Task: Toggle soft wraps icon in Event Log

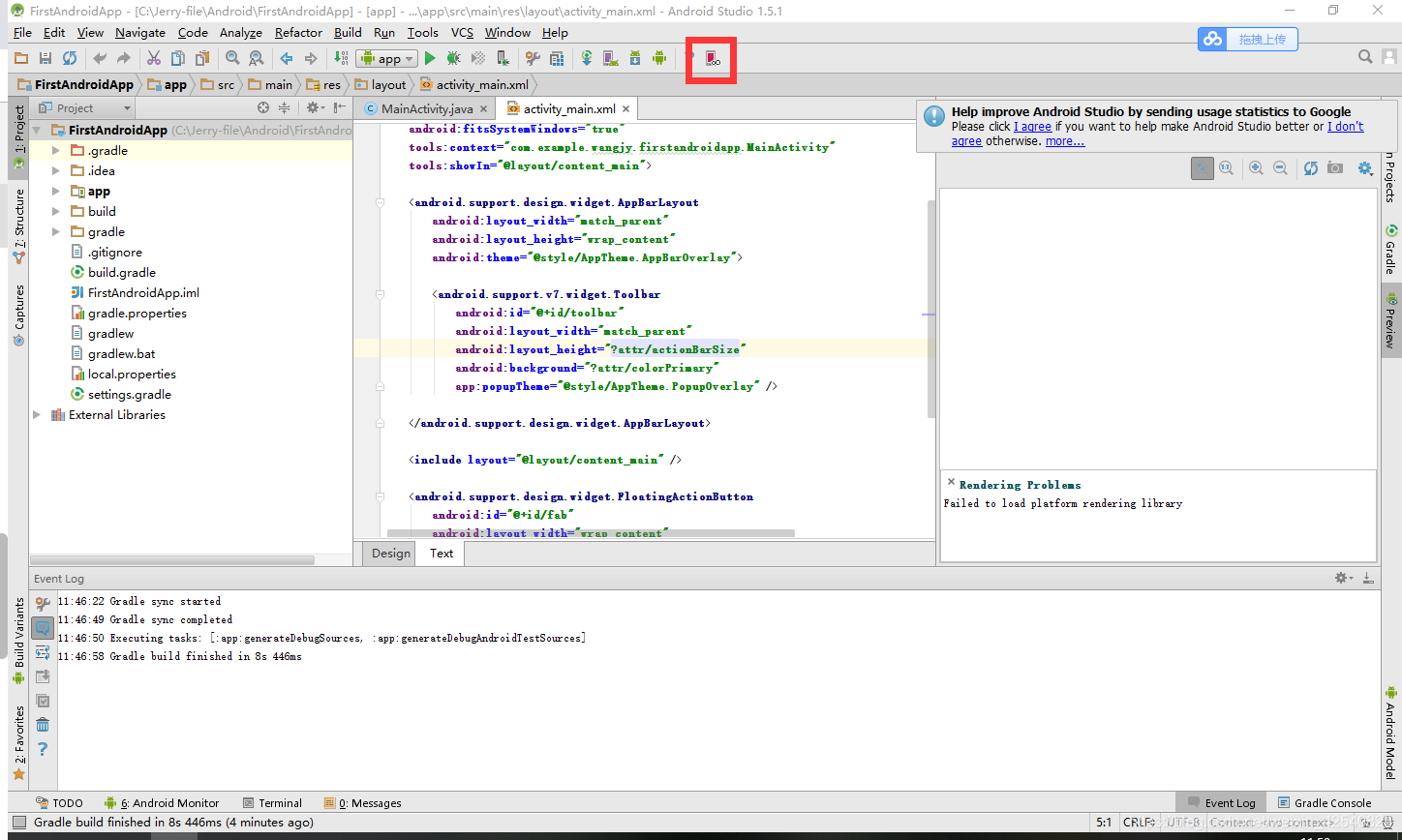Action: [x=43, y=653]
